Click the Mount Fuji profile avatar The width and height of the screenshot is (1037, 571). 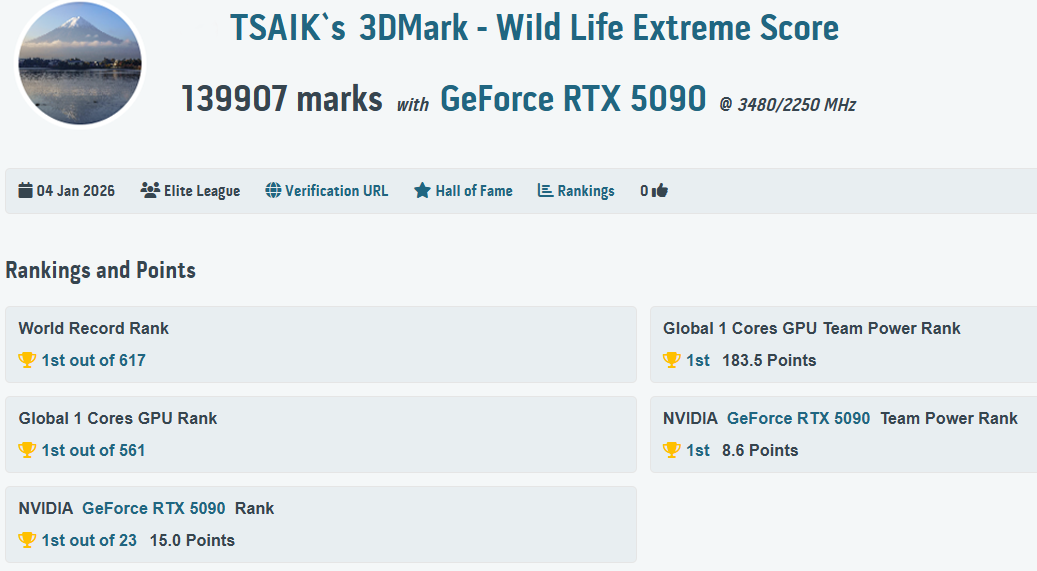click(79, 63)
